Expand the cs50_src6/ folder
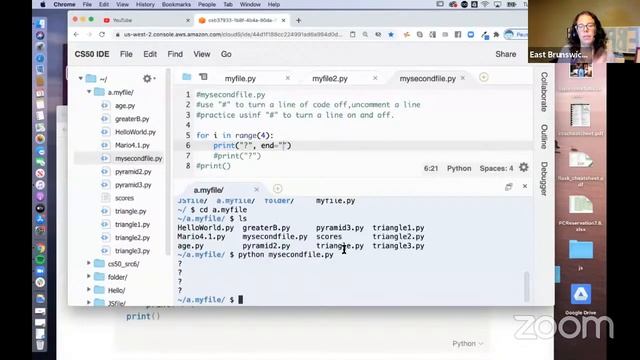 (89, 264)
